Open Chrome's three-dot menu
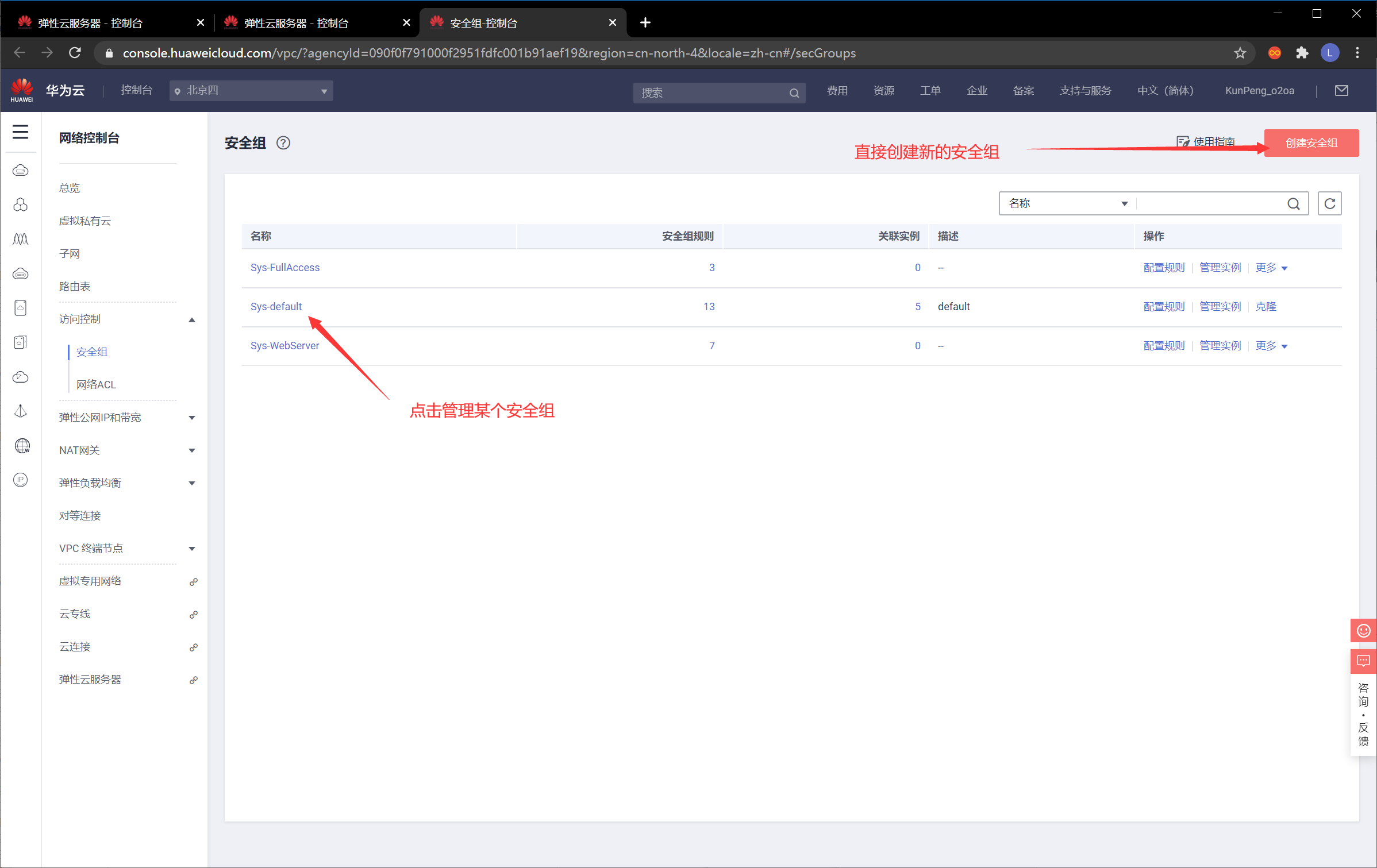Image resolution: width=1377 pixels, height=868 pixels. point(1357,53)
